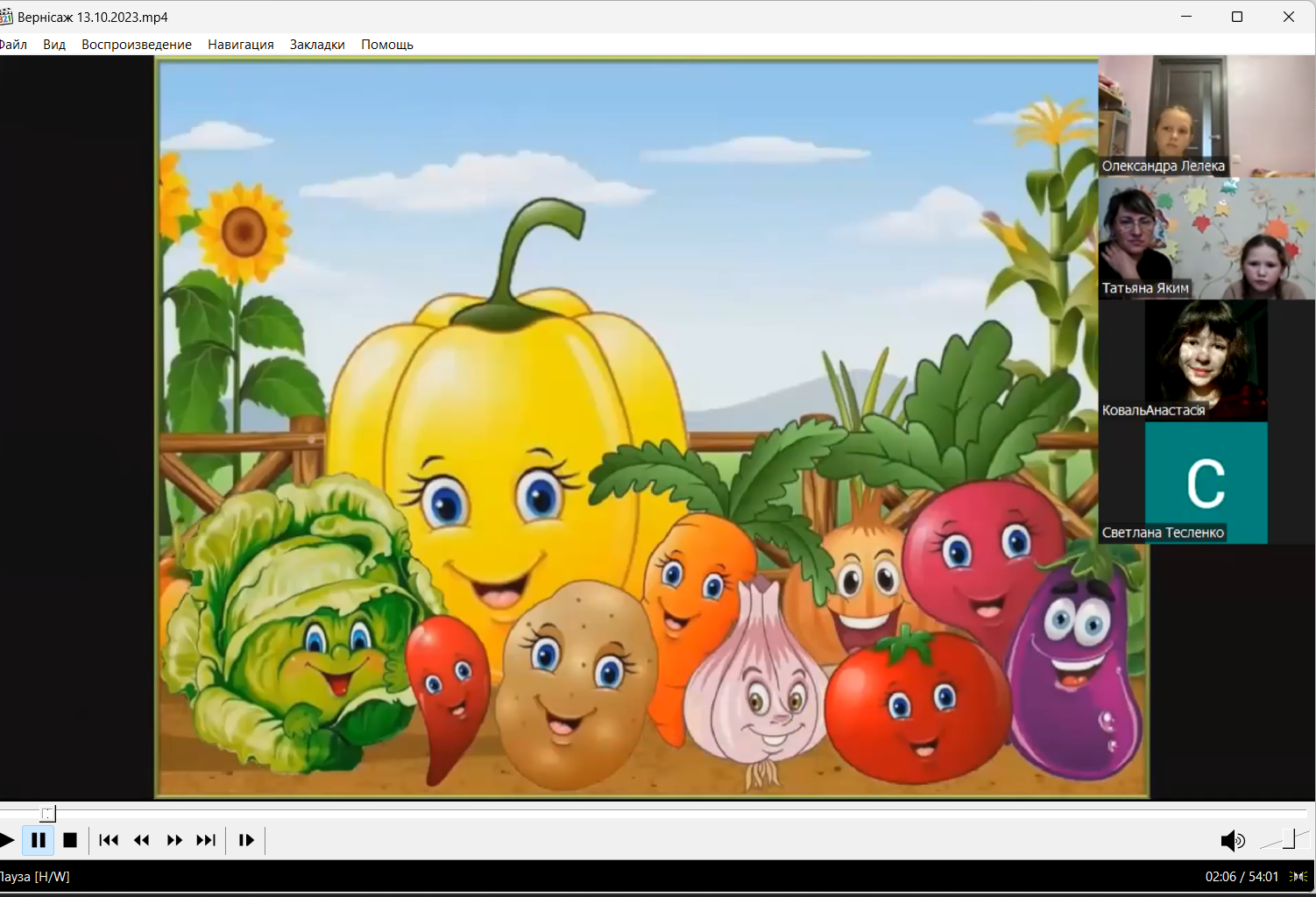The height and width of the screenshot is (897, 1316).
Task: Pause the video playback
Action: pos(39,840)
